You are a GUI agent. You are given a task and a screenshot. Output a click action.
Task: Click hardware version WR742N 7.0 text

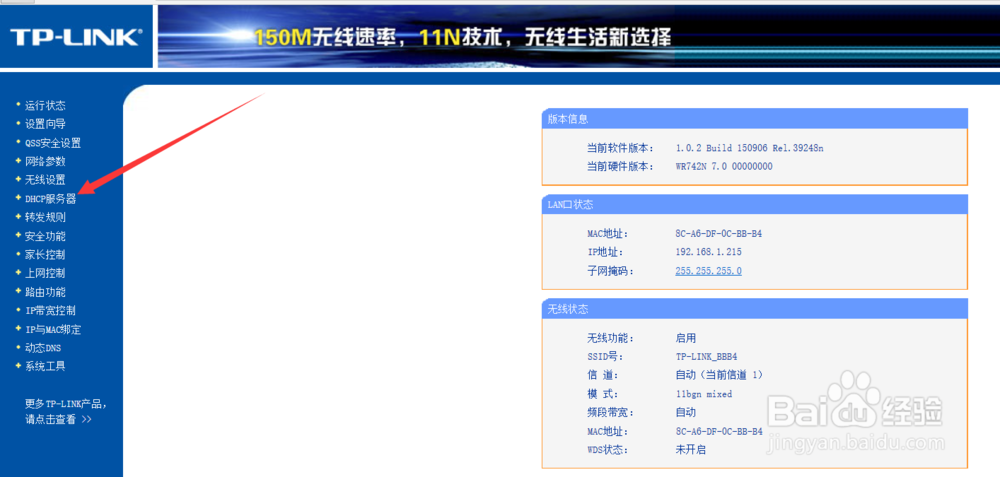click(724, 166)
